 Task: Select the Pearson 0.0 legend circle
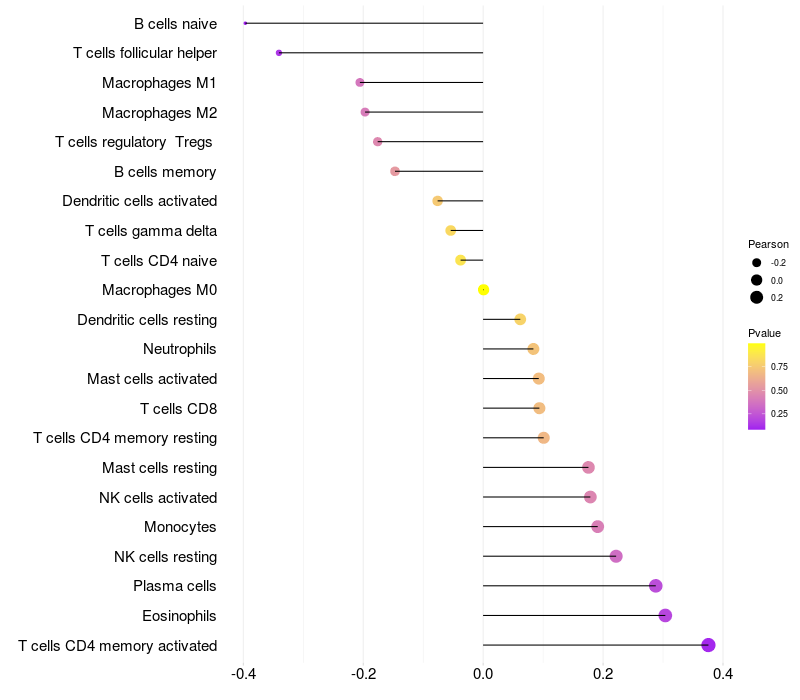click(757, 280)
